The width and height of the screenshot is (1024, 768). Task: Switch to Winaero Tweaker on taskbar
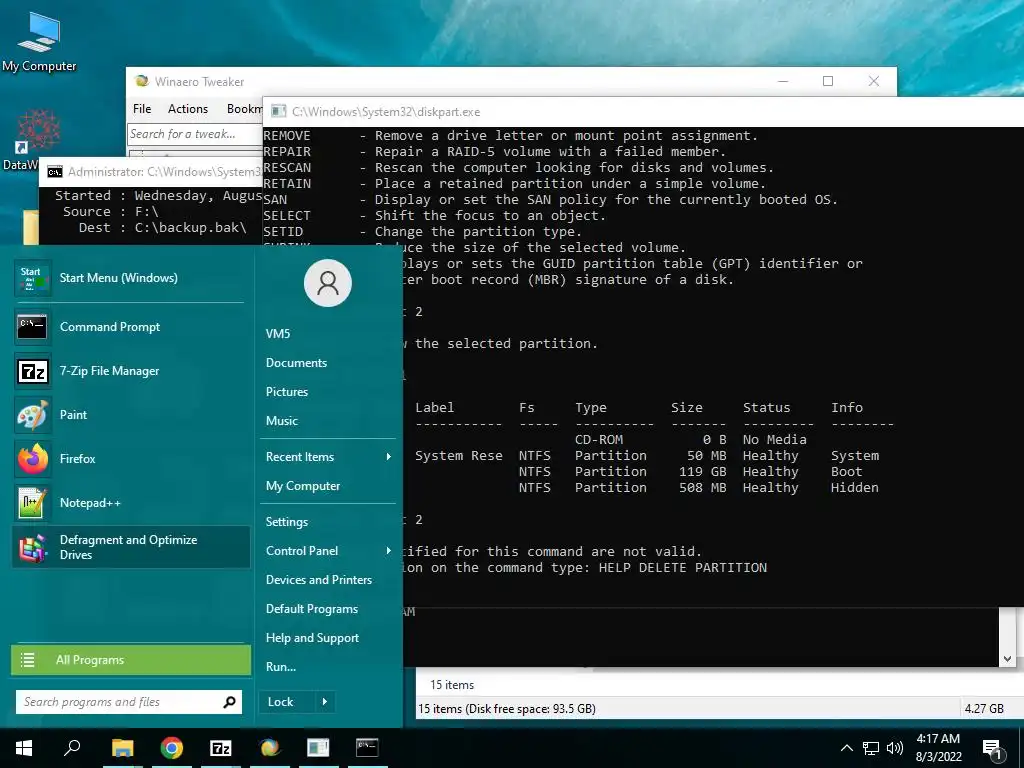[270, 748]
